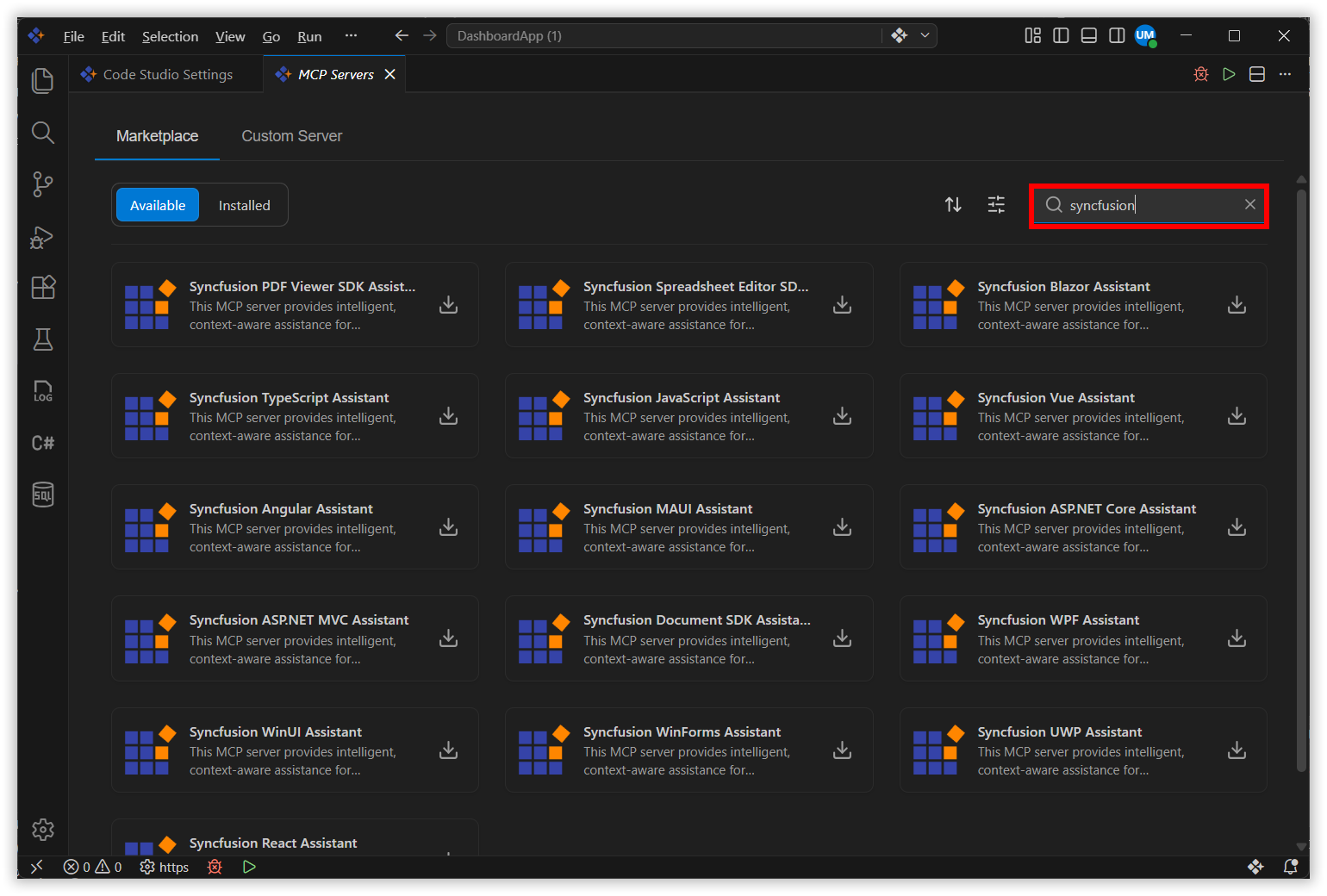Image resolution: width=1327 pixels, height=896 pixels.
Task: Go forward using title bar arrow
Action: tap(430, 35)
